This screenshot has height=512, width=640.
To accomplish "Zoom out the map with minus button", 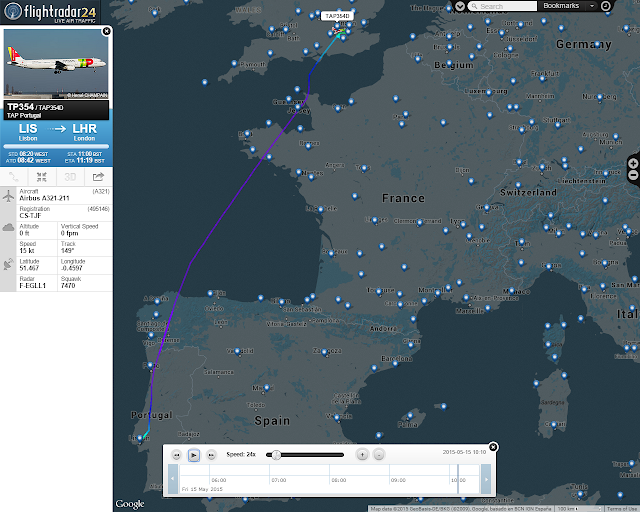I will click(x=633, y=175).
